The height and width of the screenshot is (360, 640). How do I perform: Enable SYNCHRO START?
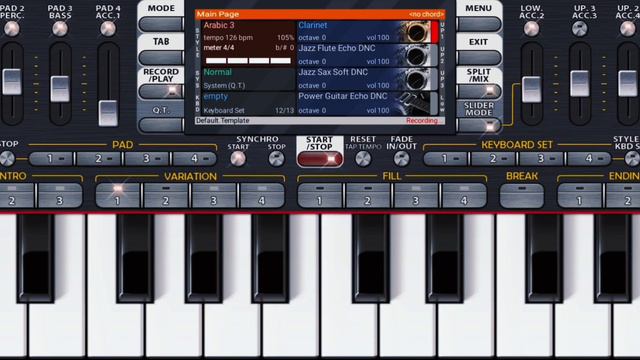238,158
